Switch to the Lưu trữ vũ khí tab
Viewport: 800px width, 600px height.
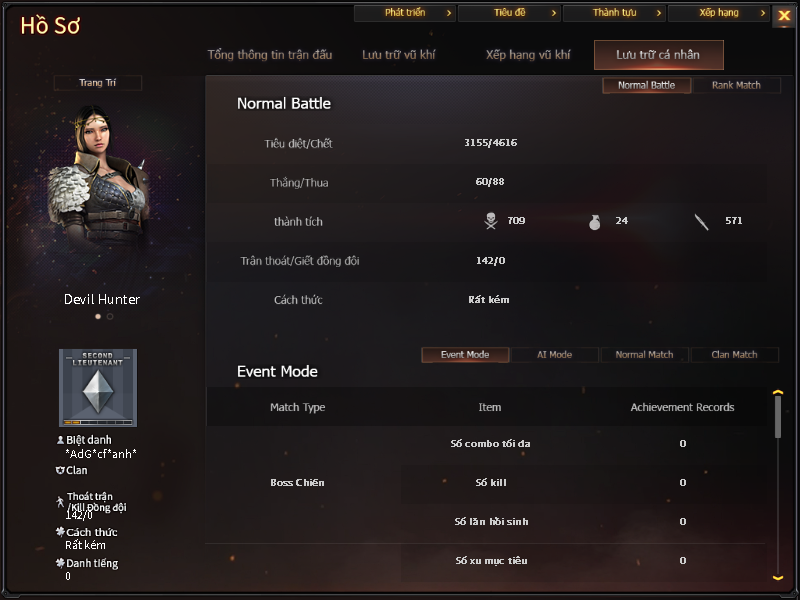point(398,55)
